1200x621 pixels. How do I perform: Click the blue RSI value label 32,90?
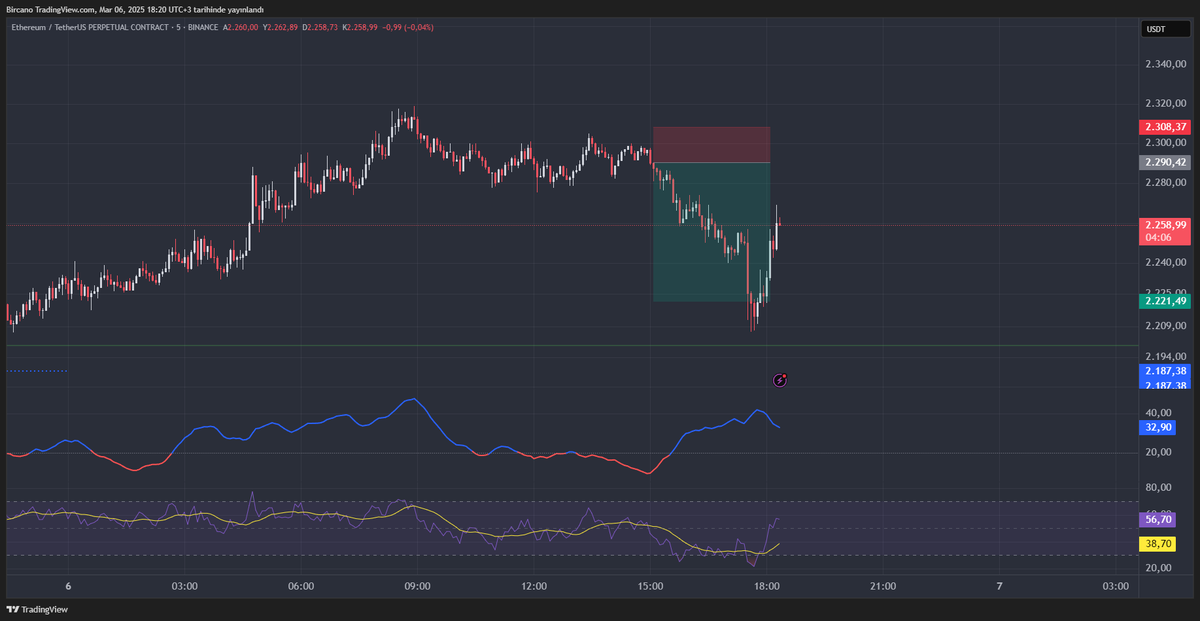tap(1159, 427)
